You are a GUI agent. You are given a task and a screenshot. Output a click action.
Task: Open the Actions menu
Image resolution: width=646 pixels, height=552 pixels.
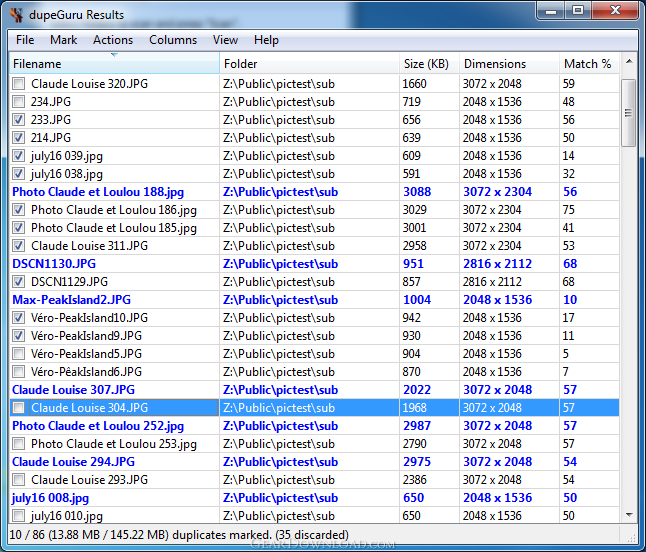point(113,40)
